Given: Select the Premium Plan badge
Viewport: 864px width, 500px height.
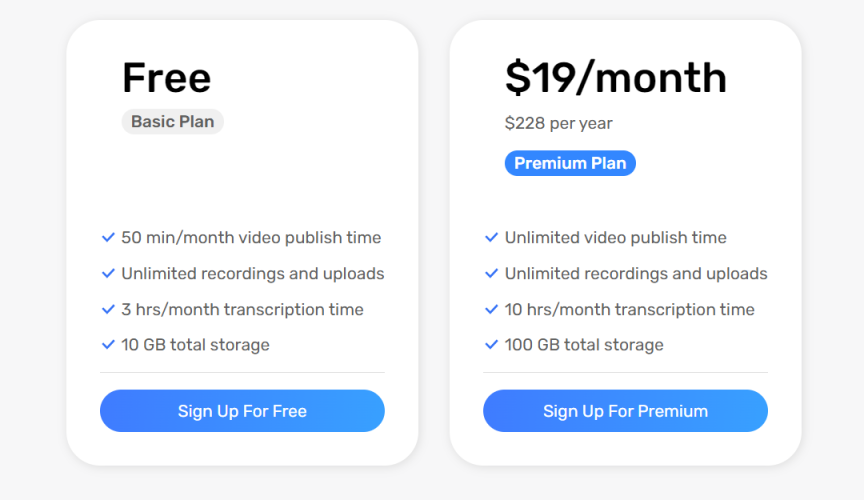Looking at the screenshot, I should 570,163.
